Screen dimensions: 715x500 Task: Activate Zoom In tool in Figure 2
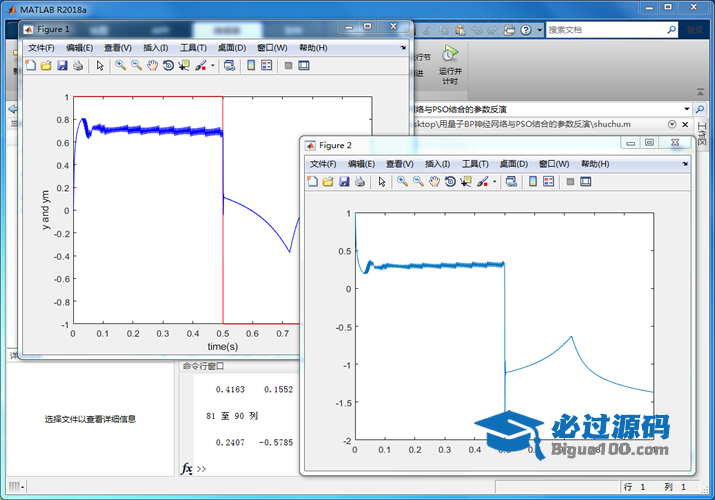(x=402, y=182)
